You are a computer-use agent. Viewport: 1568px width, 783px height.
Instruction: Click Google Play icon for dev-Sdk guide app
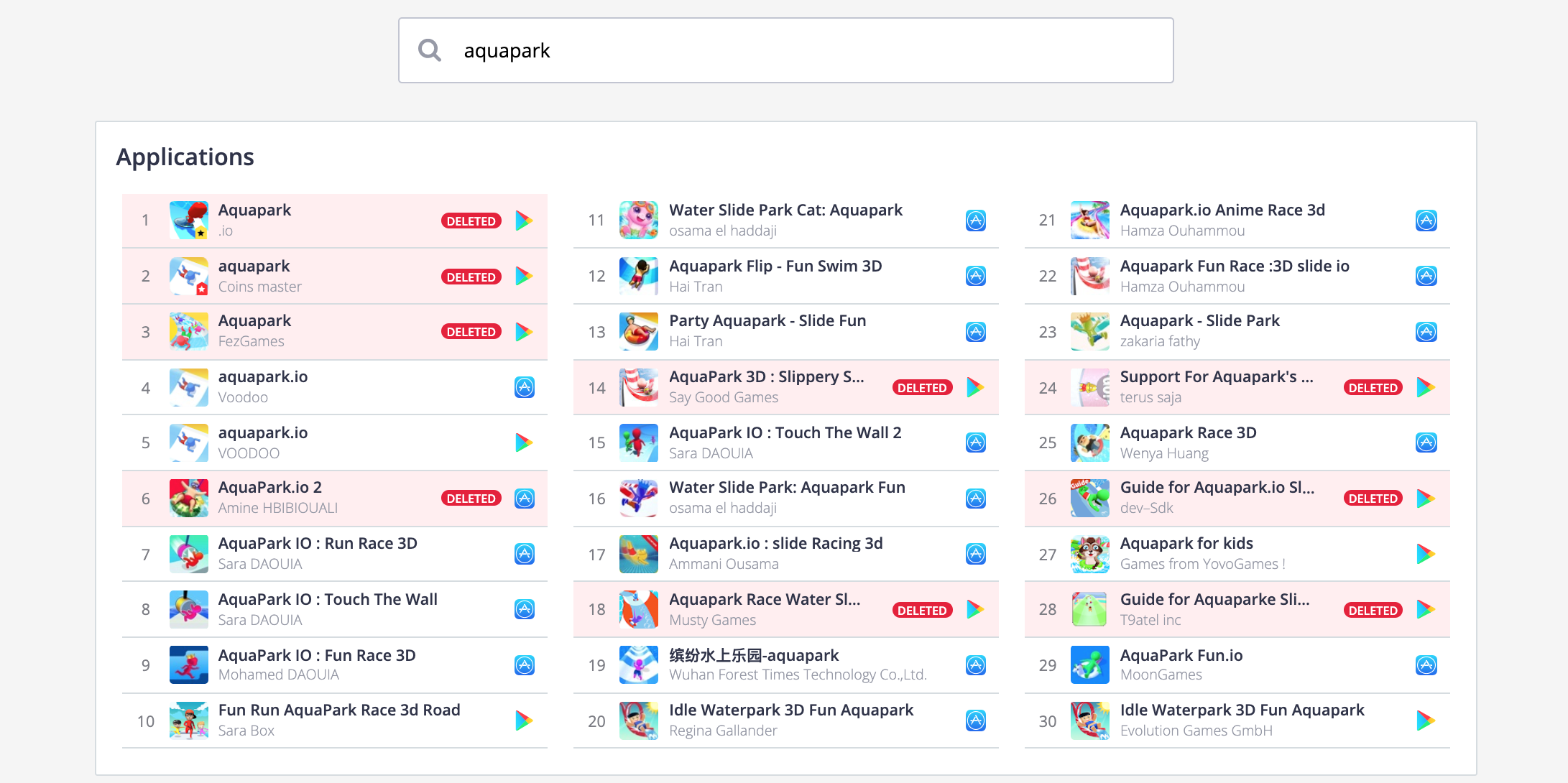click(1426, 498)
